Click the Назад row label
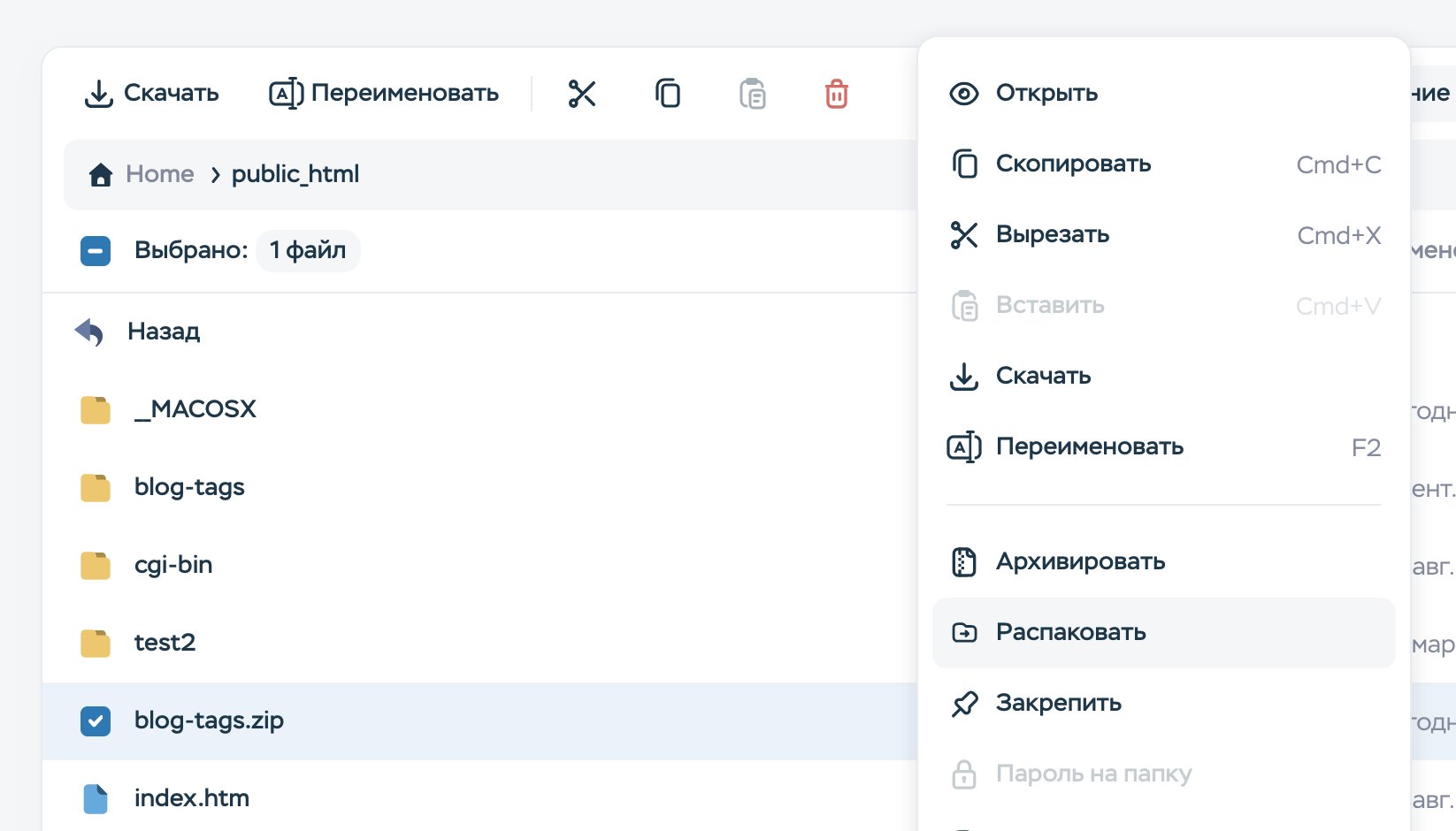 click(x=164, y=332)
